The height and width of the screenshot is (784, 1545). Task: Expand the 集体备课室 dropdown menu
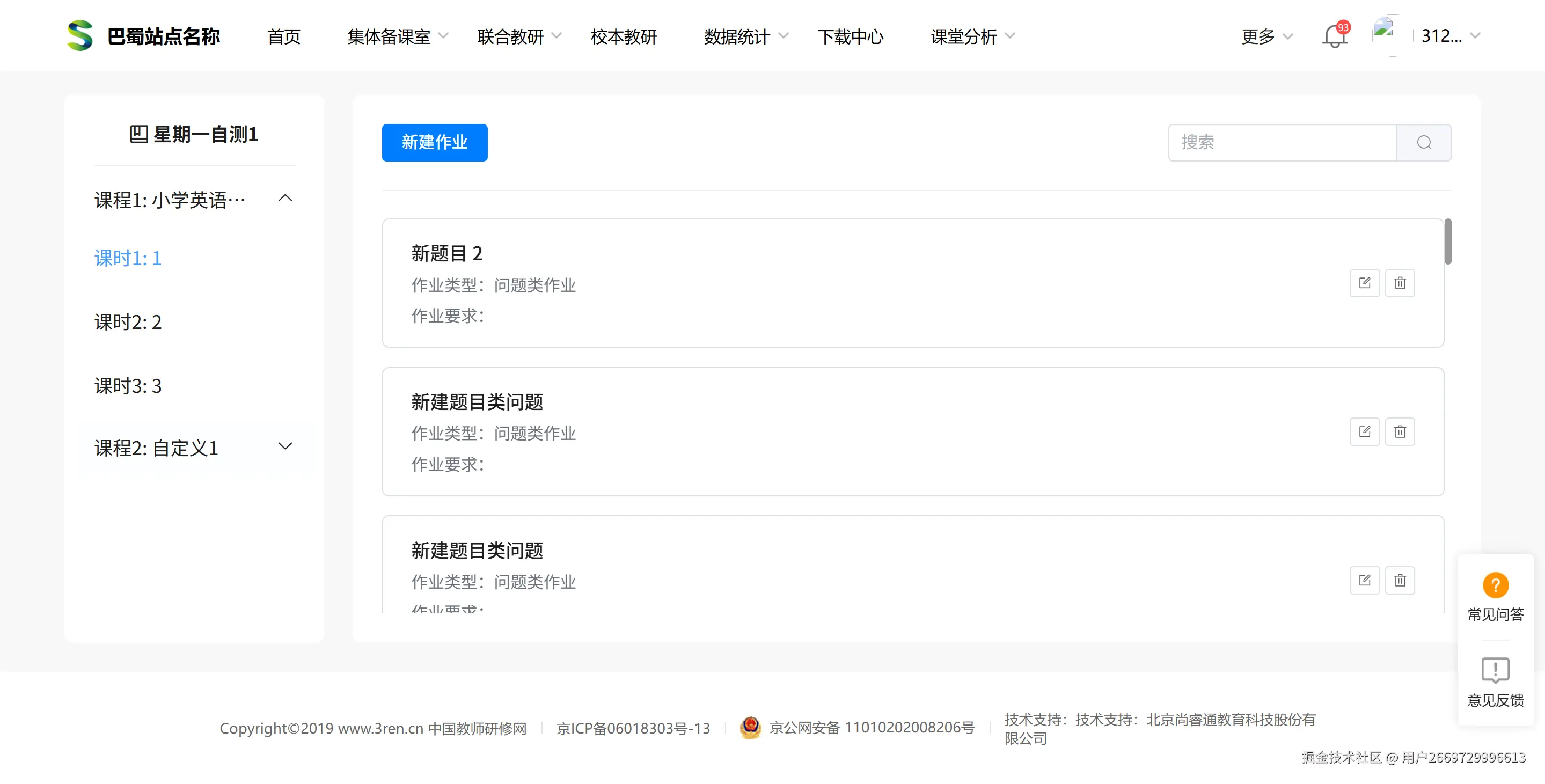398,36
